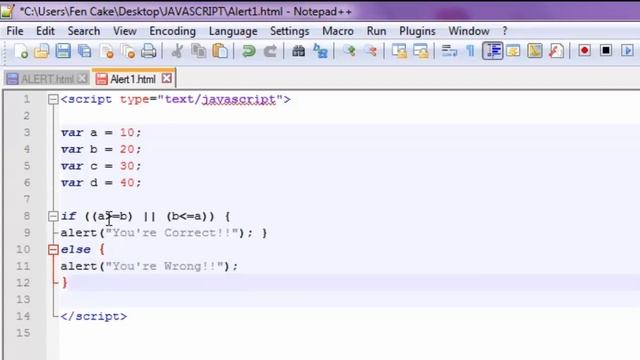
Task: Toggle synchronize horizontal scrolling icon
Action: tap(420, 51)
